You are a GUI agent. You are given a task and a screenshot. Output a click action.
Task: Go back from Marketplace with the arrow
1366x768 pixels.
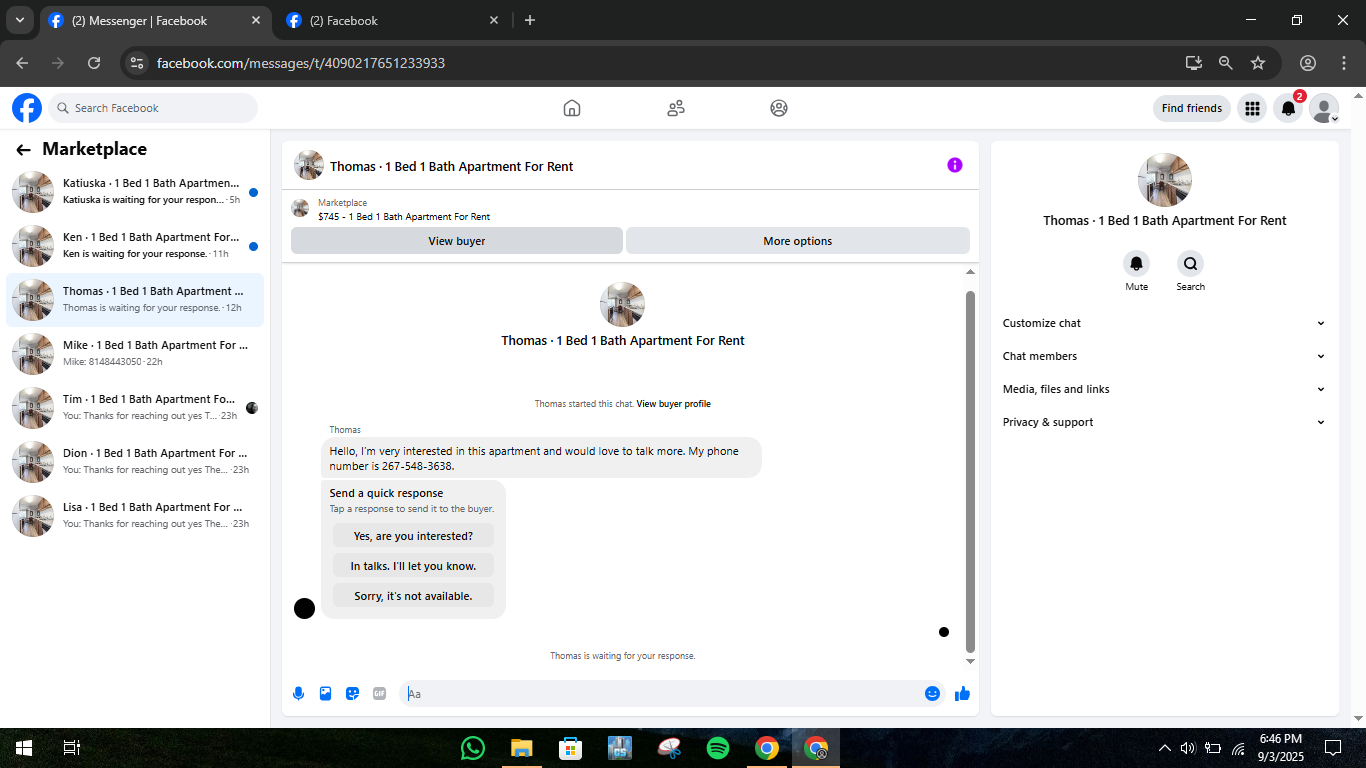click(23, 150)
